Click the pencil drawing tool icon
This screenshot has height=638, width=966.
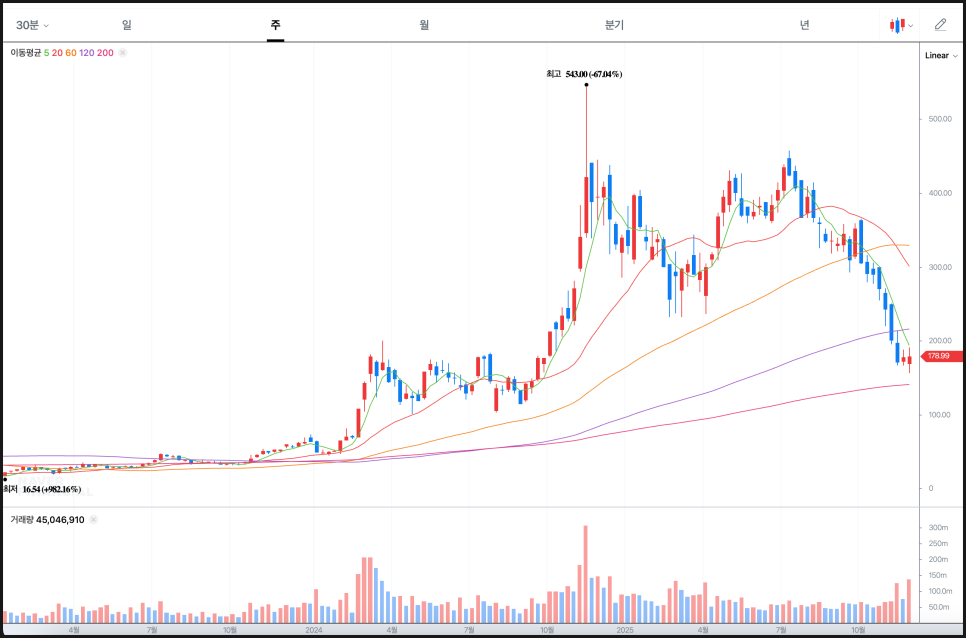(940, 25)
